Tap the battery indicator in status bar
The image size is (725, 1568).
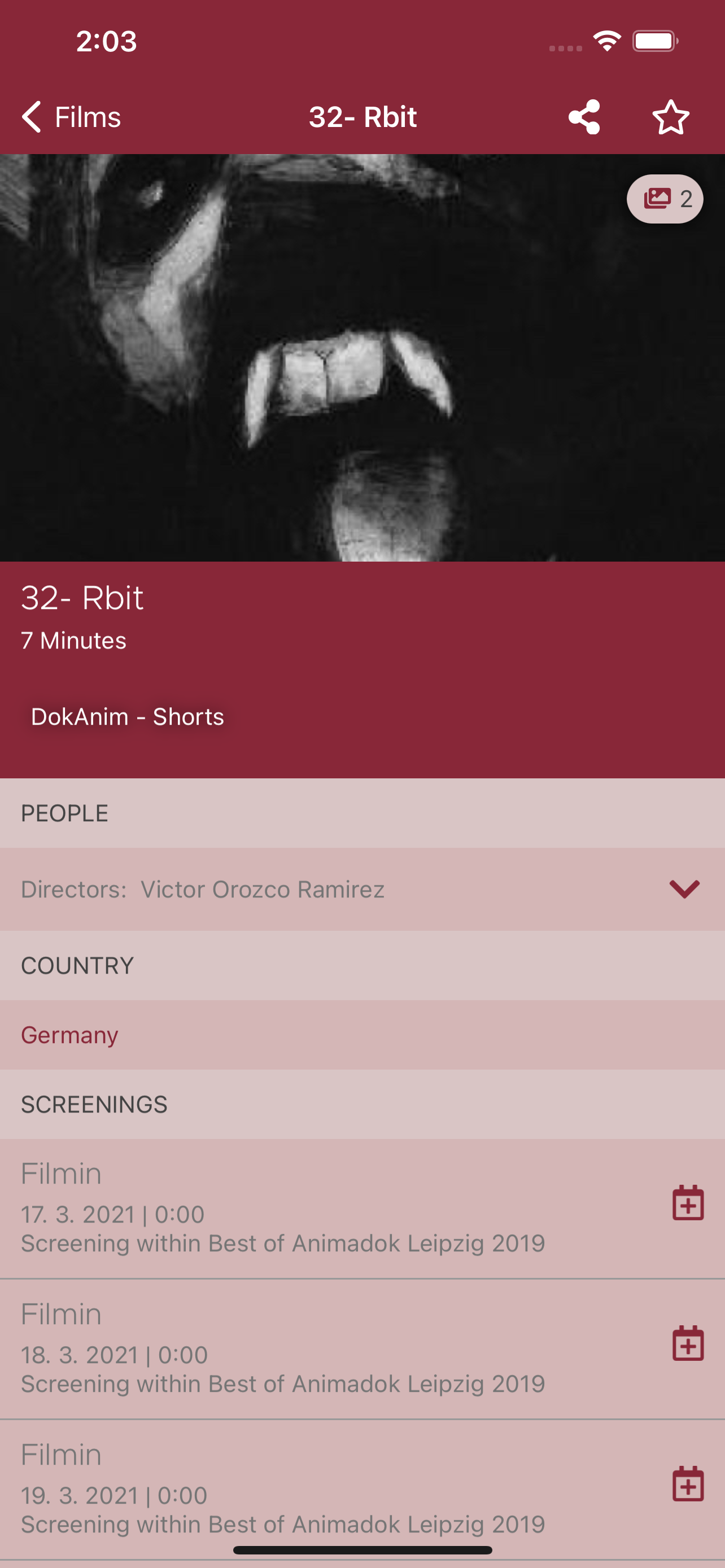click(x=655, y=41)
